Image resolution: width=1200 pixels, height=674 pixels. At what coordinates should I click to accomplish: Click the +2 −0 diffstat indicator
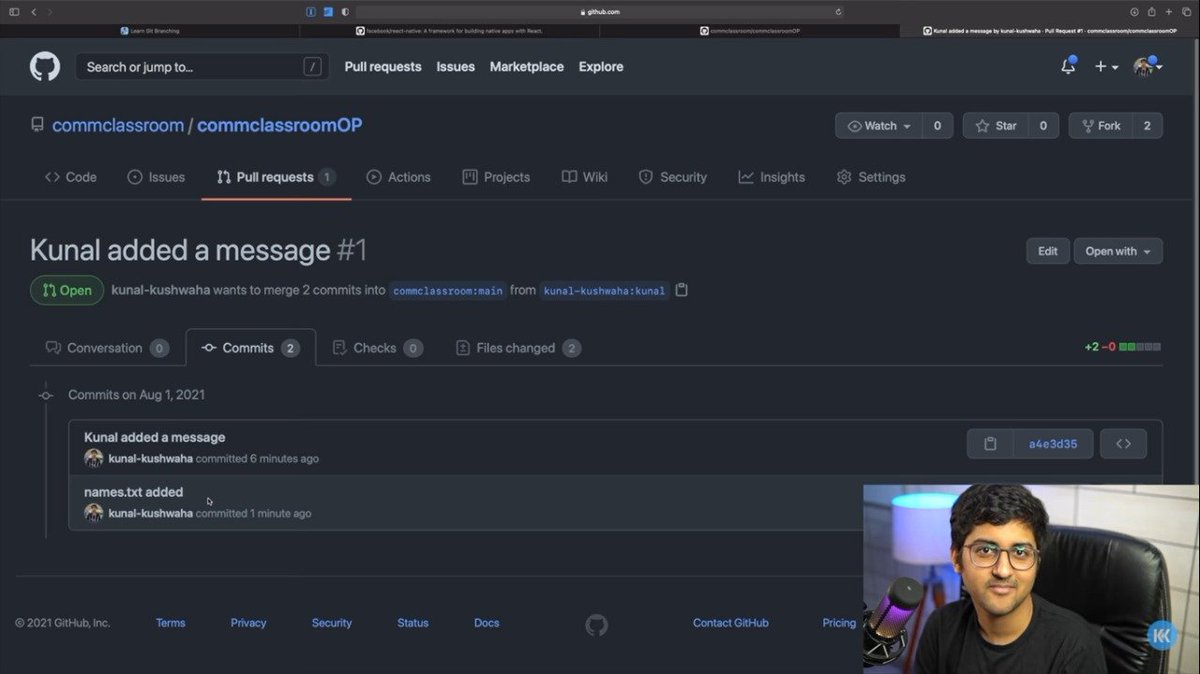(x=1122, y=347)
